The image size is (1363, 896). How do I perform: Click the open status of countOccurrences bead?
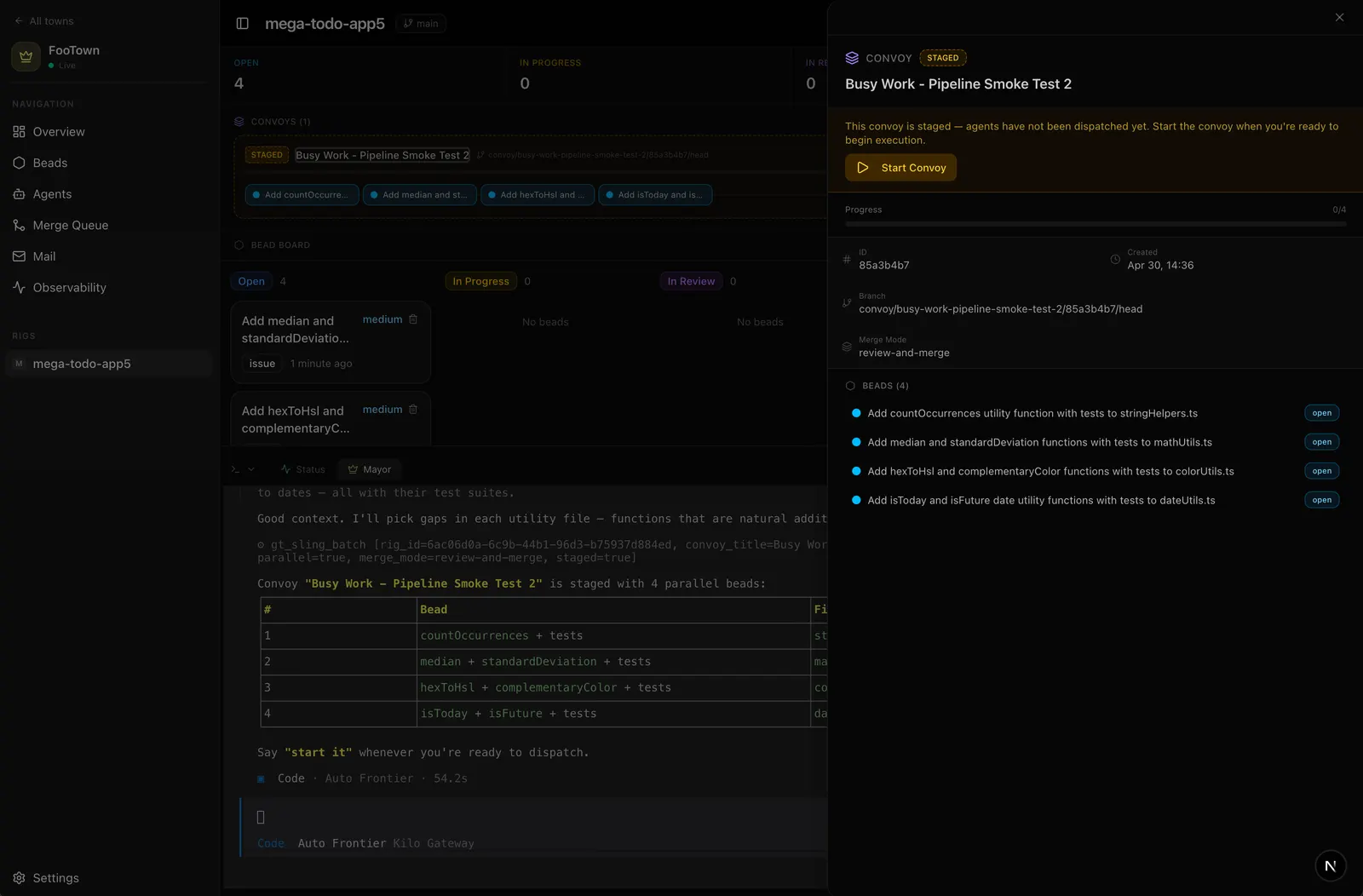[1322, 413]
